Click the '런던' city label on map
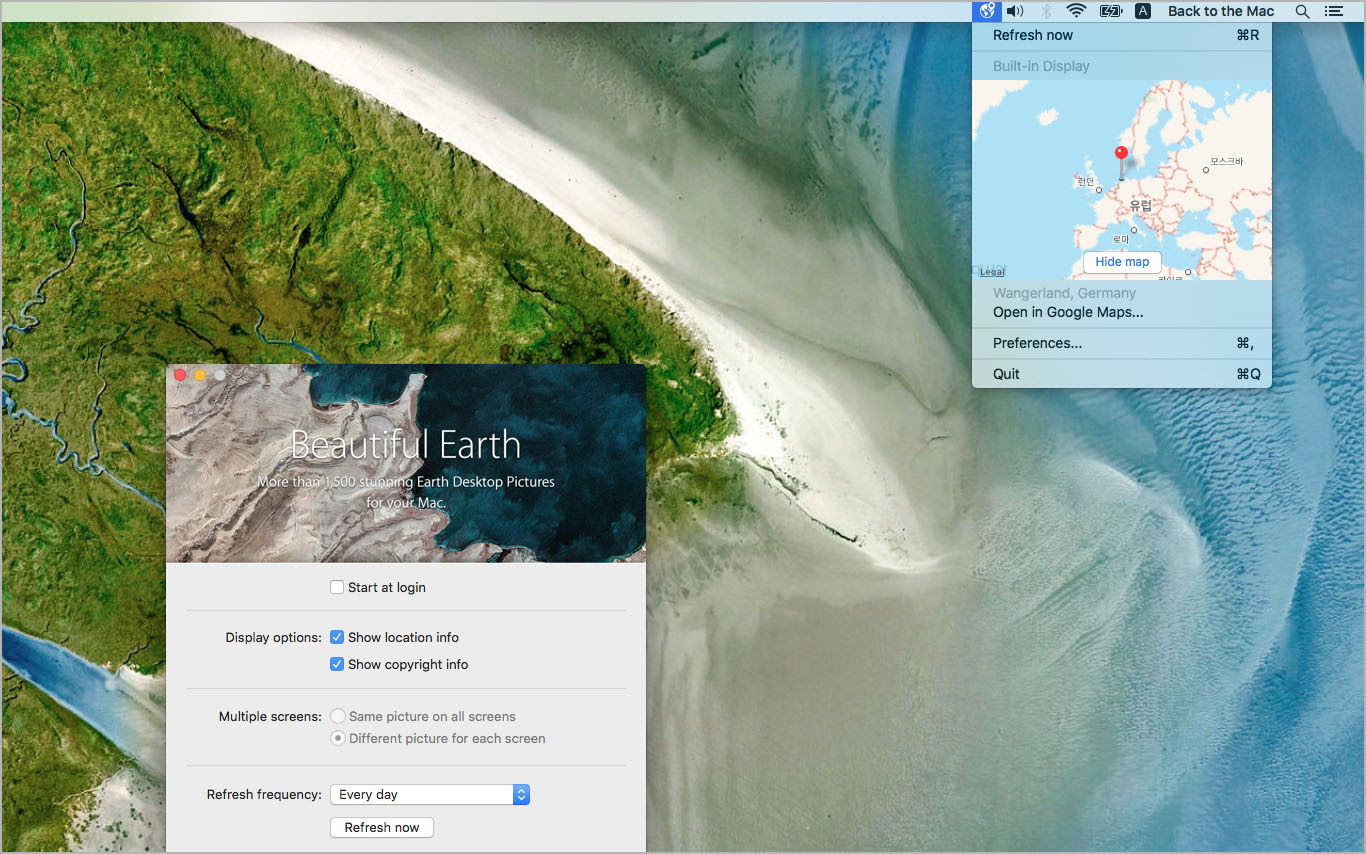Image resolution: width=1366 pixels, height=854 pixels. pos(1085,181)
